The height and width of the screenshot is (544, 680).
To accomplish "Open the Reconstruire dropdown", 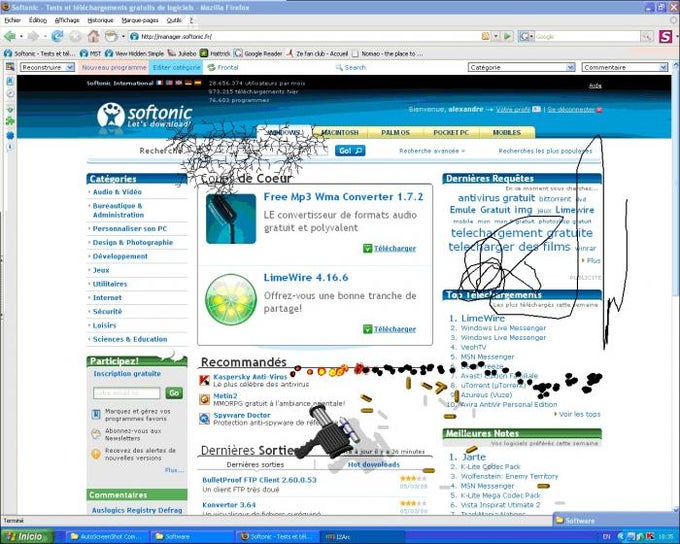I will point(47,67).
